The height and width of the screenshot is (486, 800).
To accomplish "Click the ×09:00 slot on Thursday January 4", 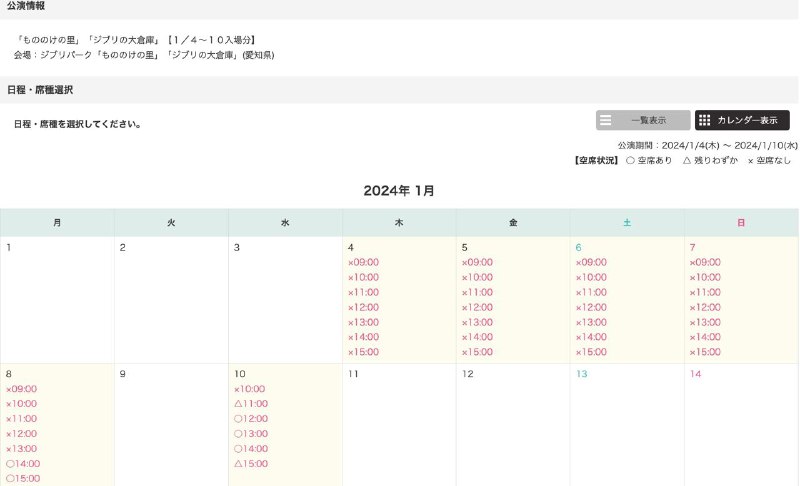I will (x=363, y=262).
